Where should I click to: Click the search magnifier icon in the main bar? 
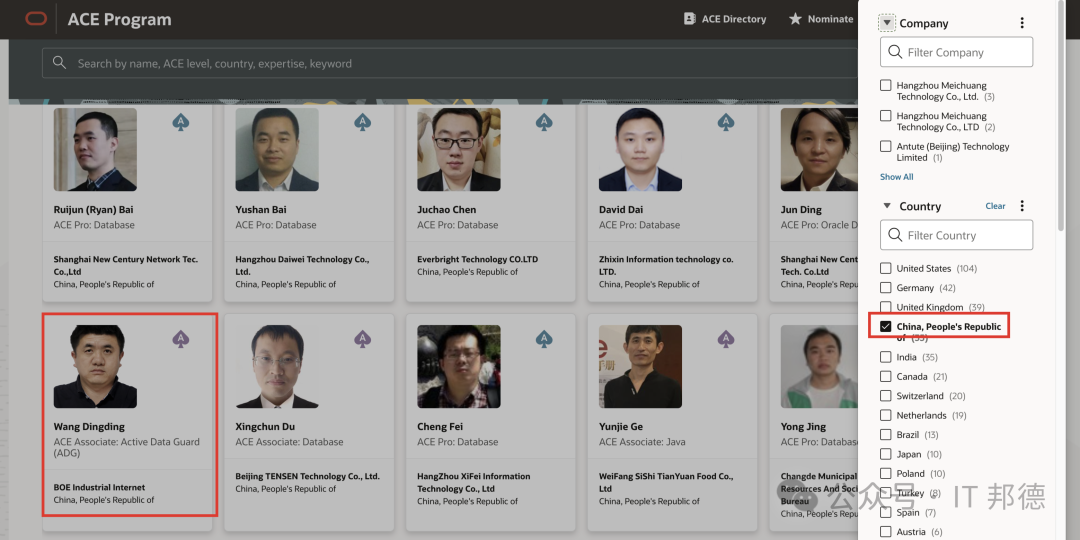tap(59, 63)
